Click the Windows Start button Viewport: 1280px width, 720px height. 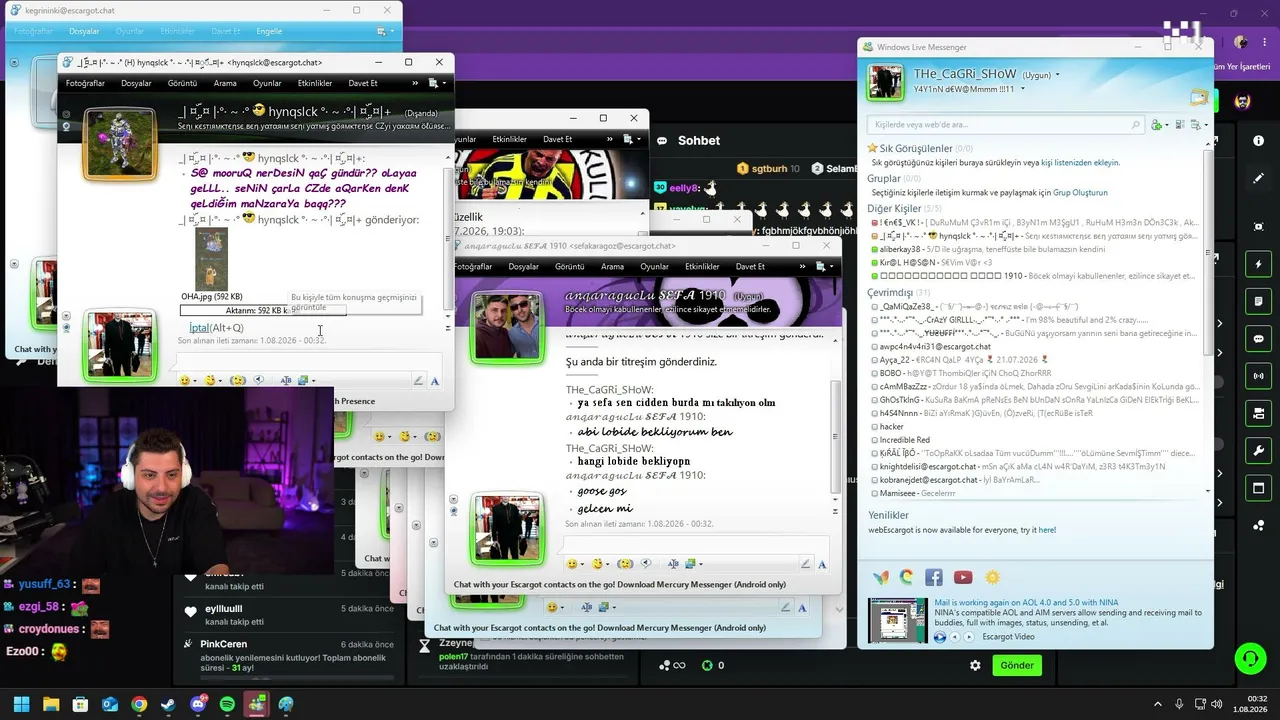21,704
